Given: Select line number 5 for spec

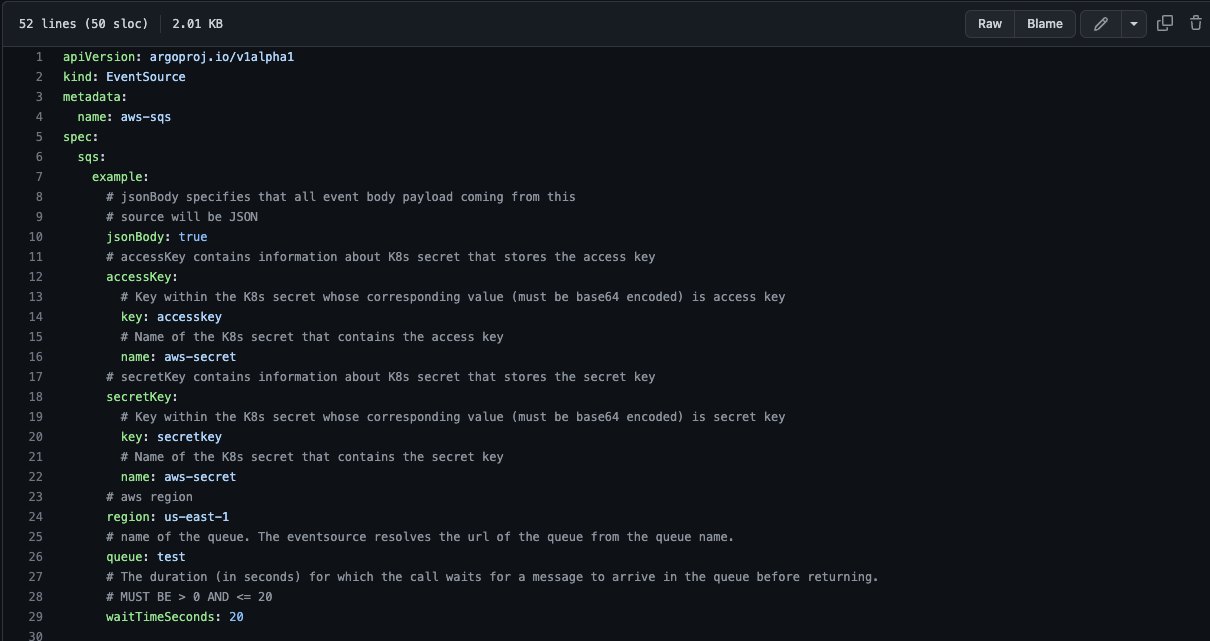Looking at the screenshot, I should [39, 137].
